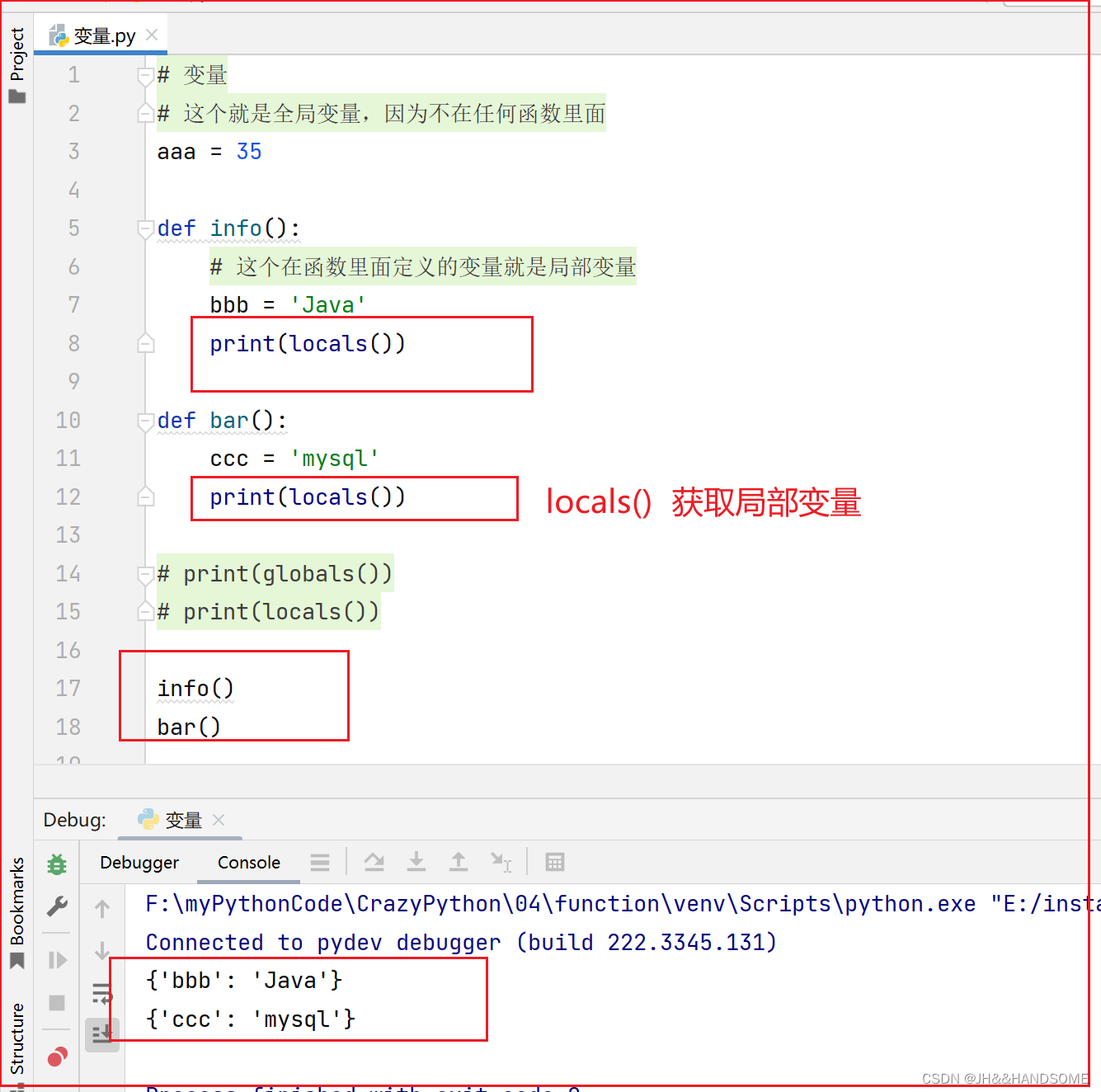This screenshot has width=1101, height=1092.
Task: Click the Step Into download-arrow icon
Action: pyautogui.click(x=416, y=862)
